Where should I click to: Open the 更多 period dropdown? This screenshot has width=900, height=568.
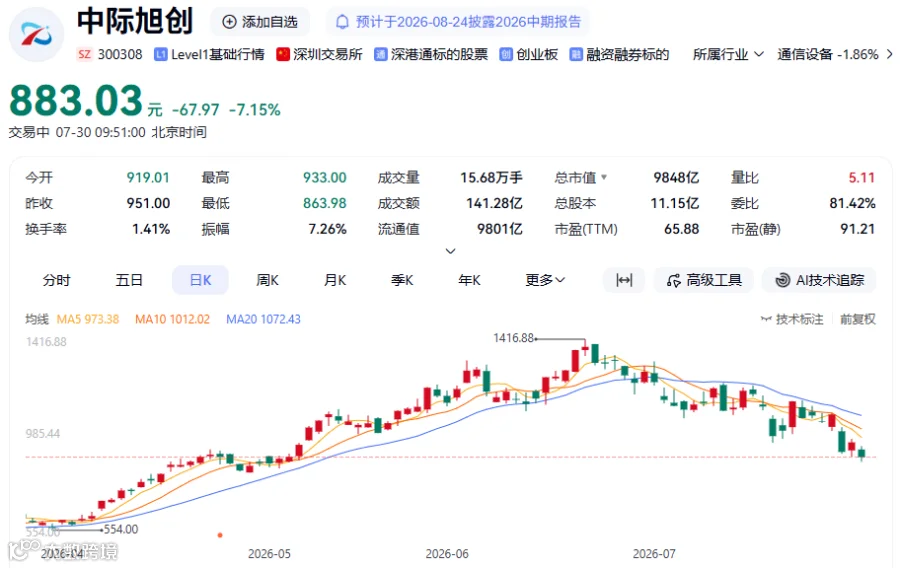pyautogui.click(x=545, y=280)
